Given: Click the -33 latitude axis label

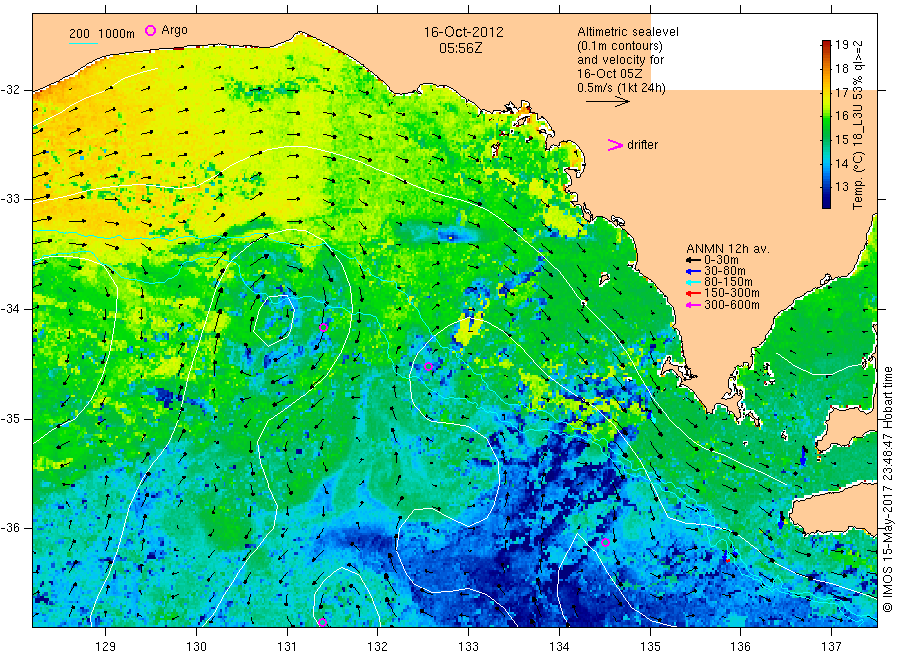Looking at the screenshot, I should (10, 199).
